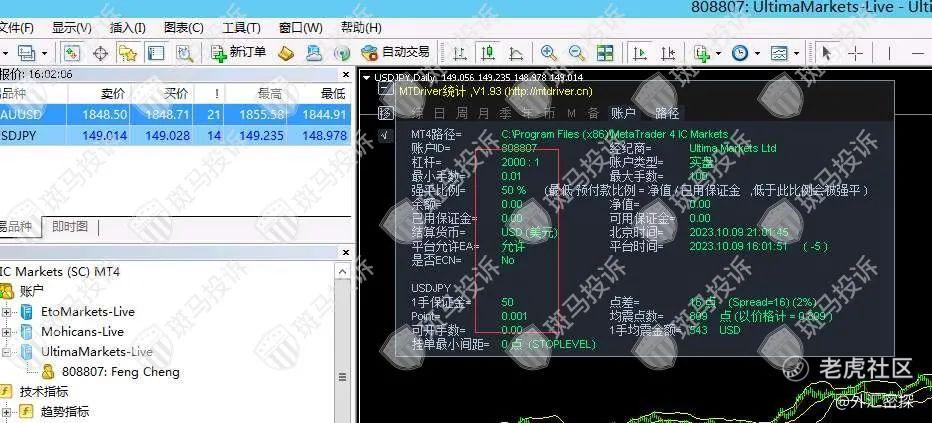Open the 文件(F) menu
The height and width of the screenshot is (423, 932).
pyautogui.click(x=16, y=27)
